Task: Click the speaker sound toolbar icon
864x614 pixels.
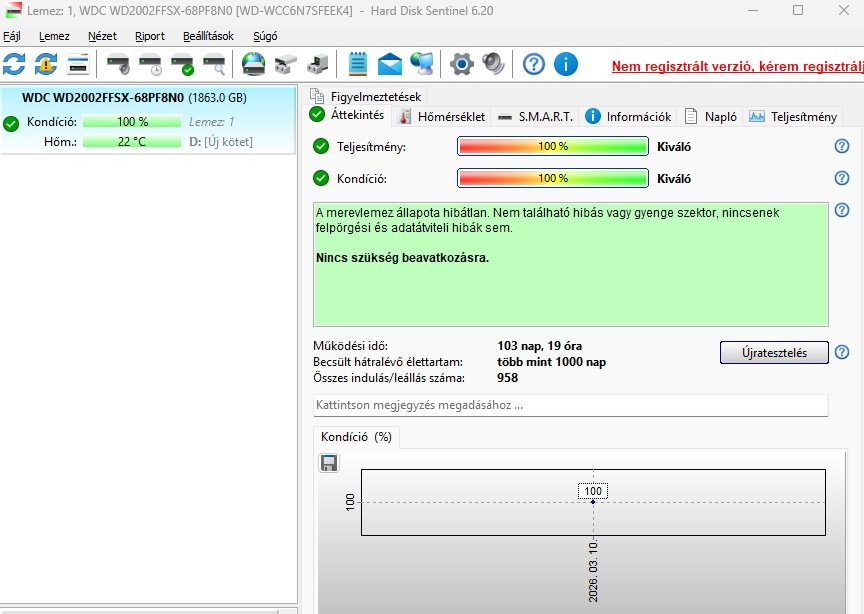Action: tap(493, 64)
